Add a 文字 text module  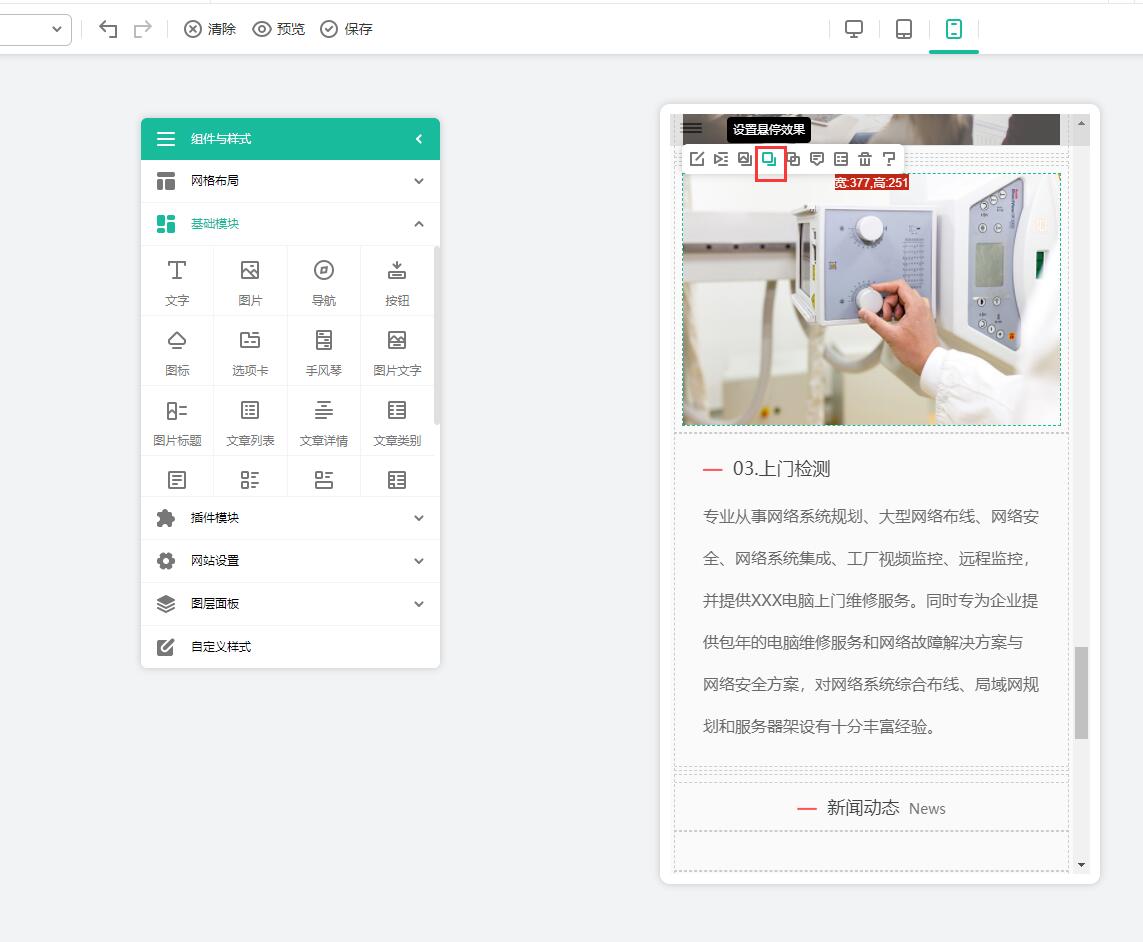177,282
